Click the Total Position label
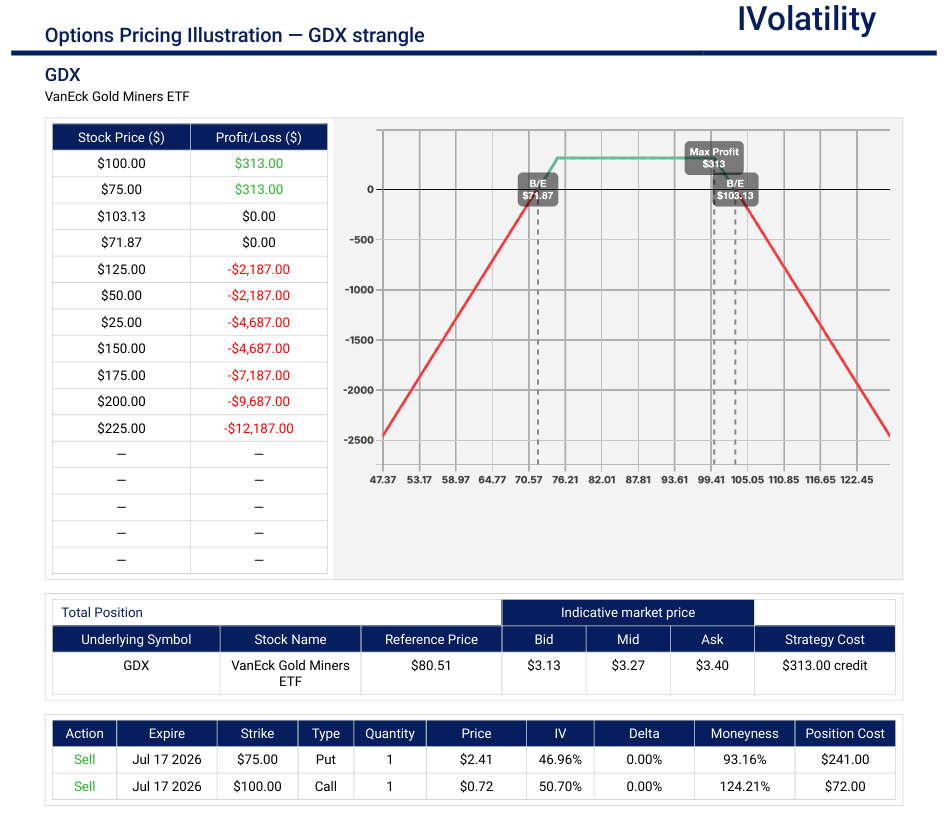Screen dimensions: 948x813 [102, 612]
